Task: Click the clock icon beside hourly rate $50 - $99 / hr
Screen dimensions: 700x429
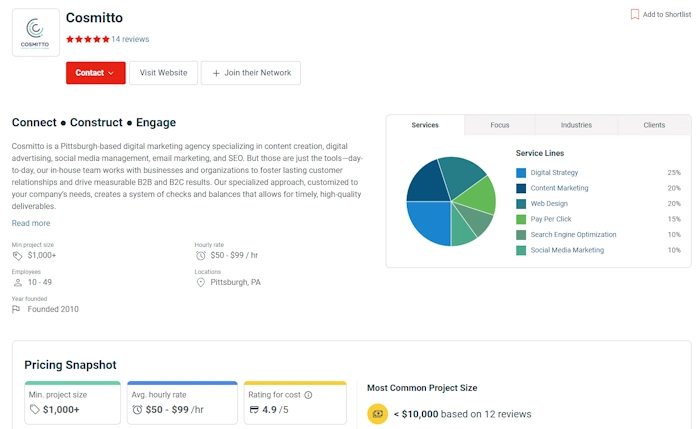Action: coord(200,256)
